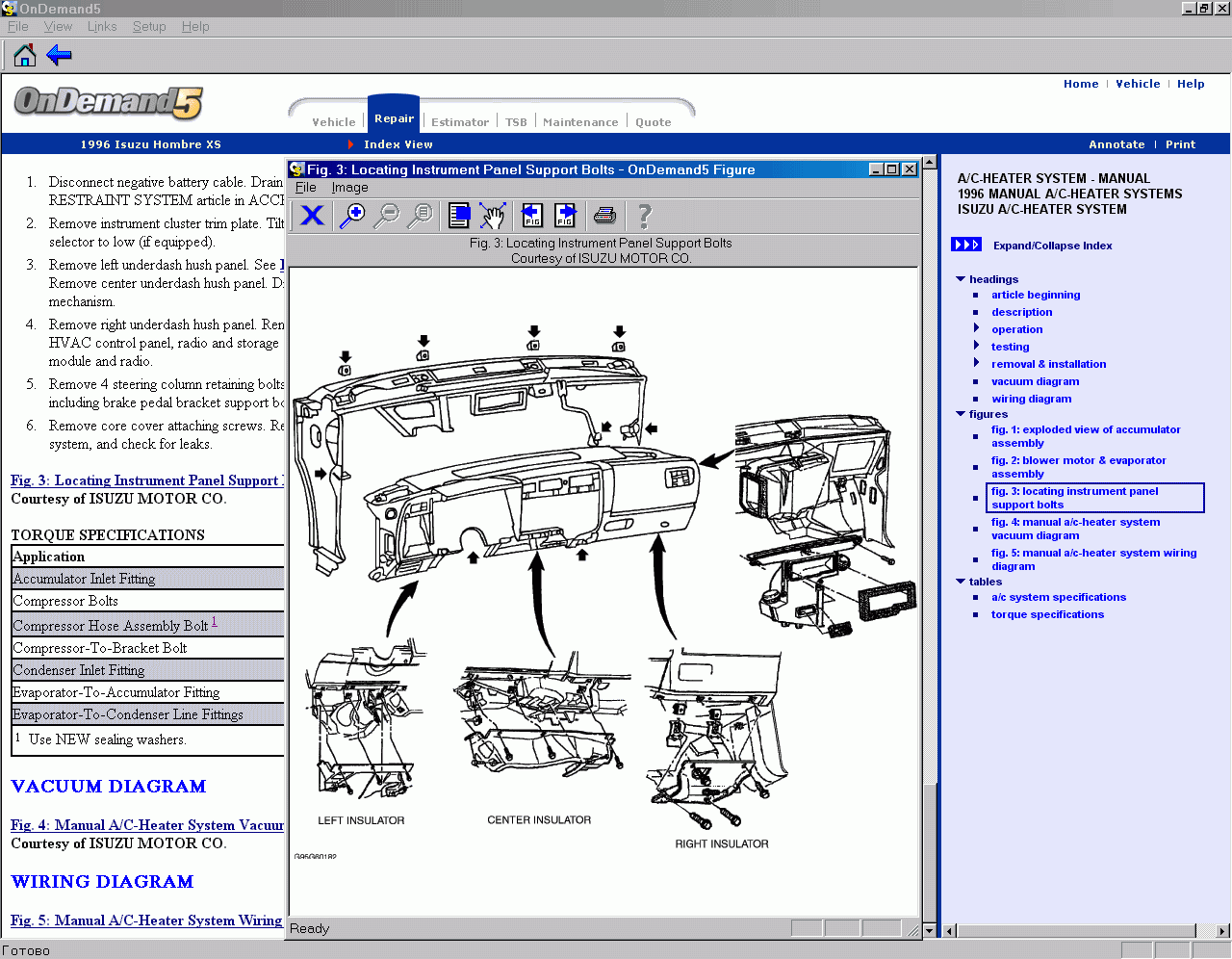Zoom in on figure with plus magnifier

[352, 215]
